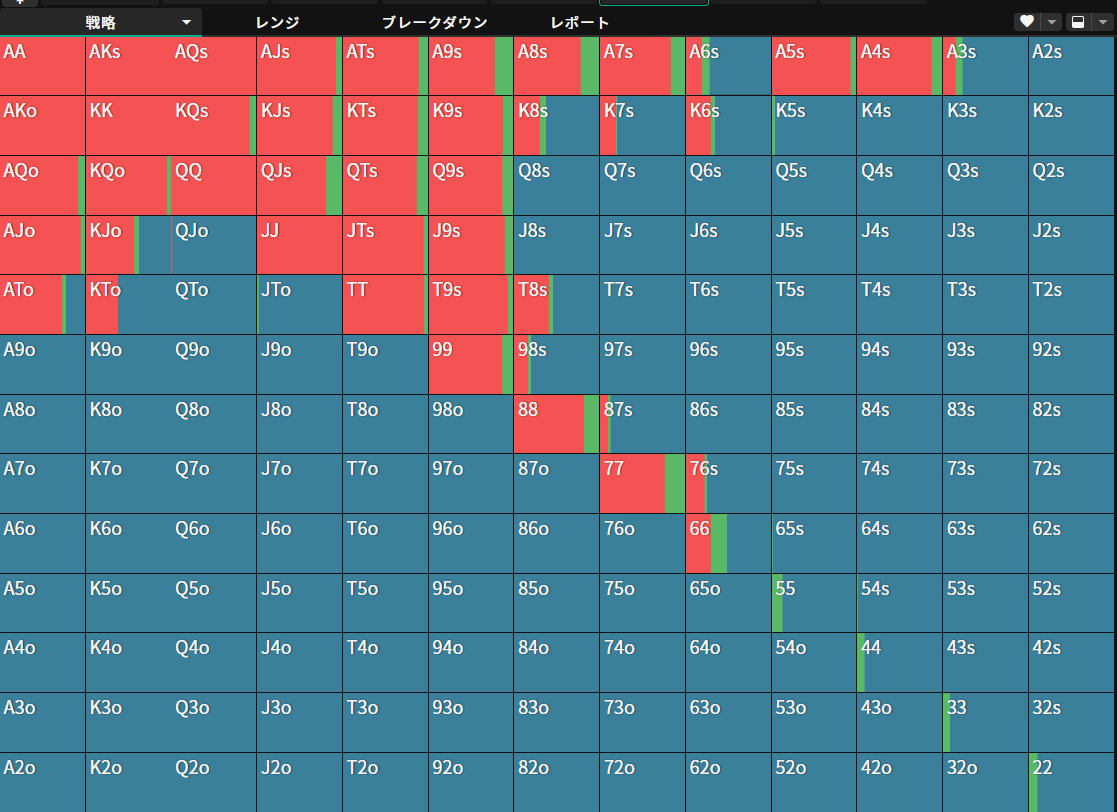Image resolution: width=1117 pixels, height=812 pixels.
Task: Select the KQo hand cell
Action: pyautogui.click(x=128, y=185)
